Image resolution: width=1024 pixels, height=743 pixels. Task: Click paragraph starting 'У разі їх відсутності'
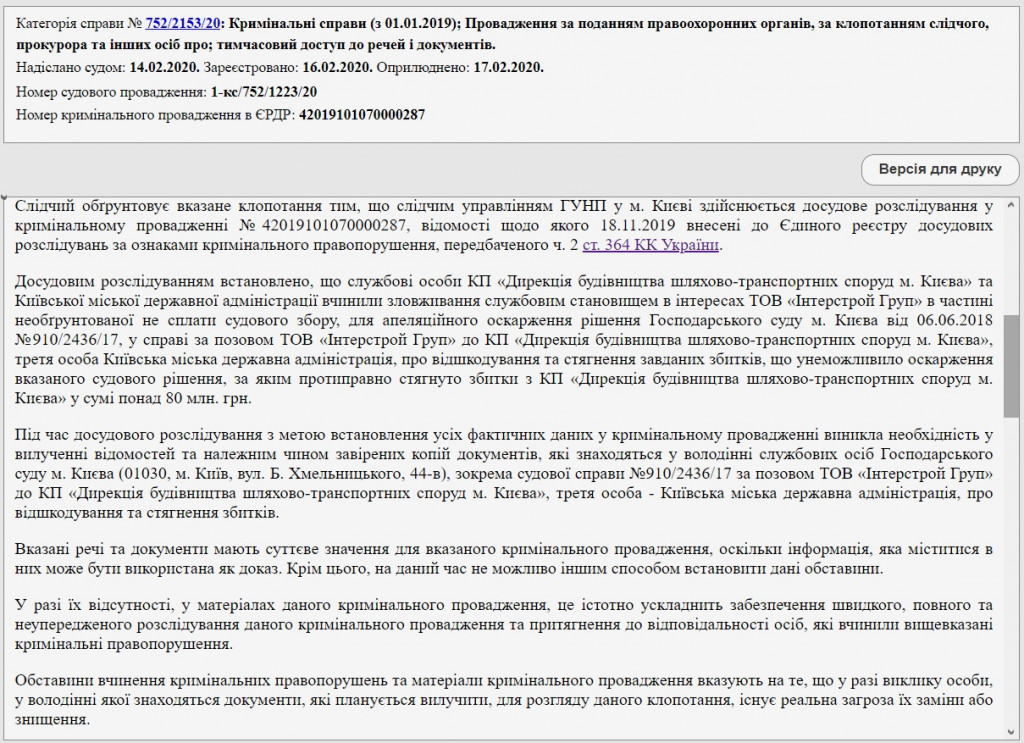(500, 625)
